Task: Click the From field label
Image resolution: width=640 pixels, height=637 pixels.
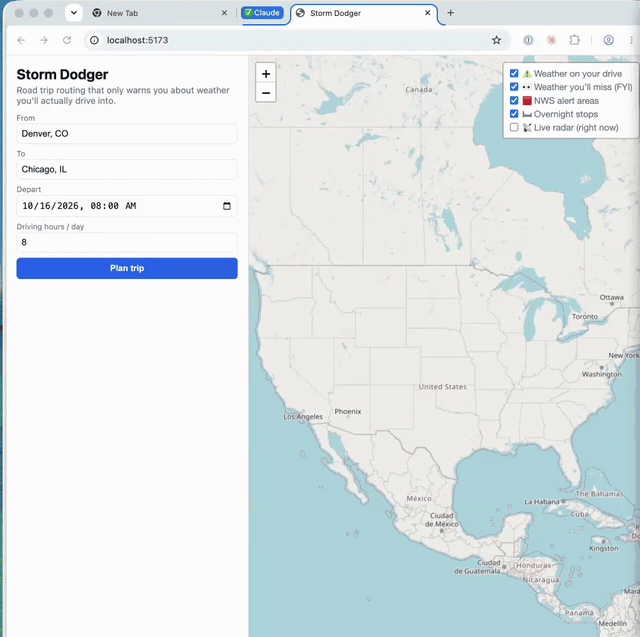Action: pos(26,118)
